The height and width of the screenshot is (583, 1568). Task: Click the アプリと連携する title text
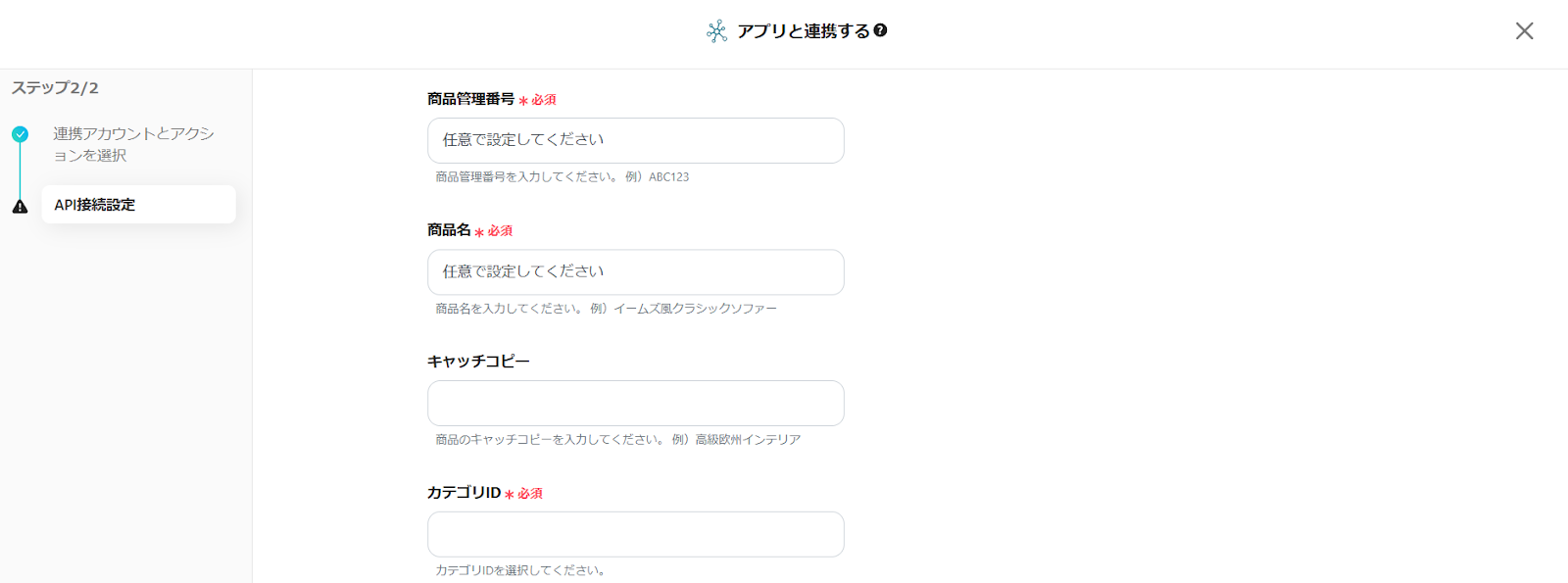(803, 31)
